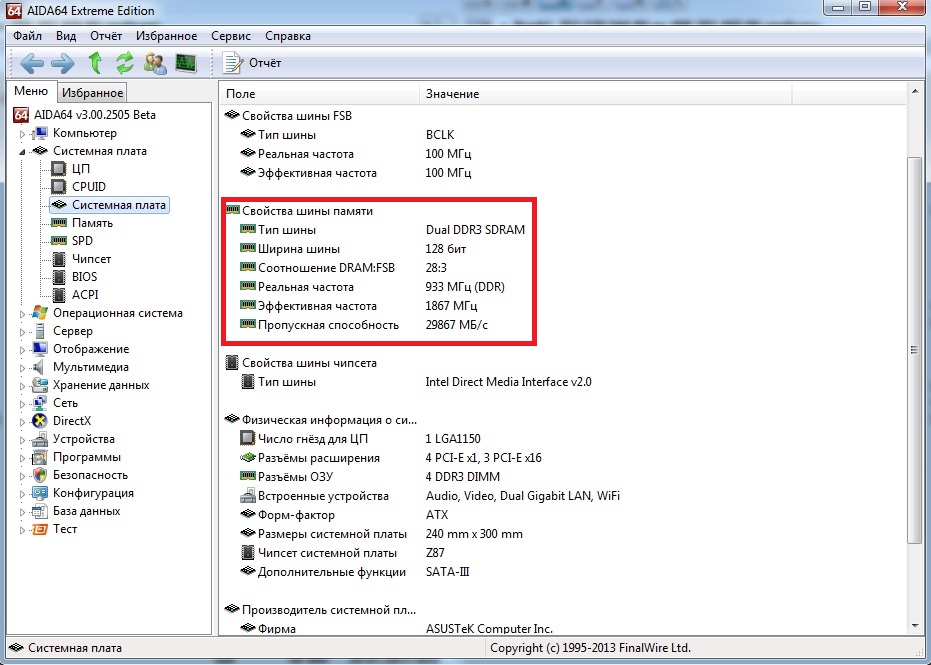Select DirectX in the sidebar tree
Viewport: 931px width, 665px height.
(71, 421)
